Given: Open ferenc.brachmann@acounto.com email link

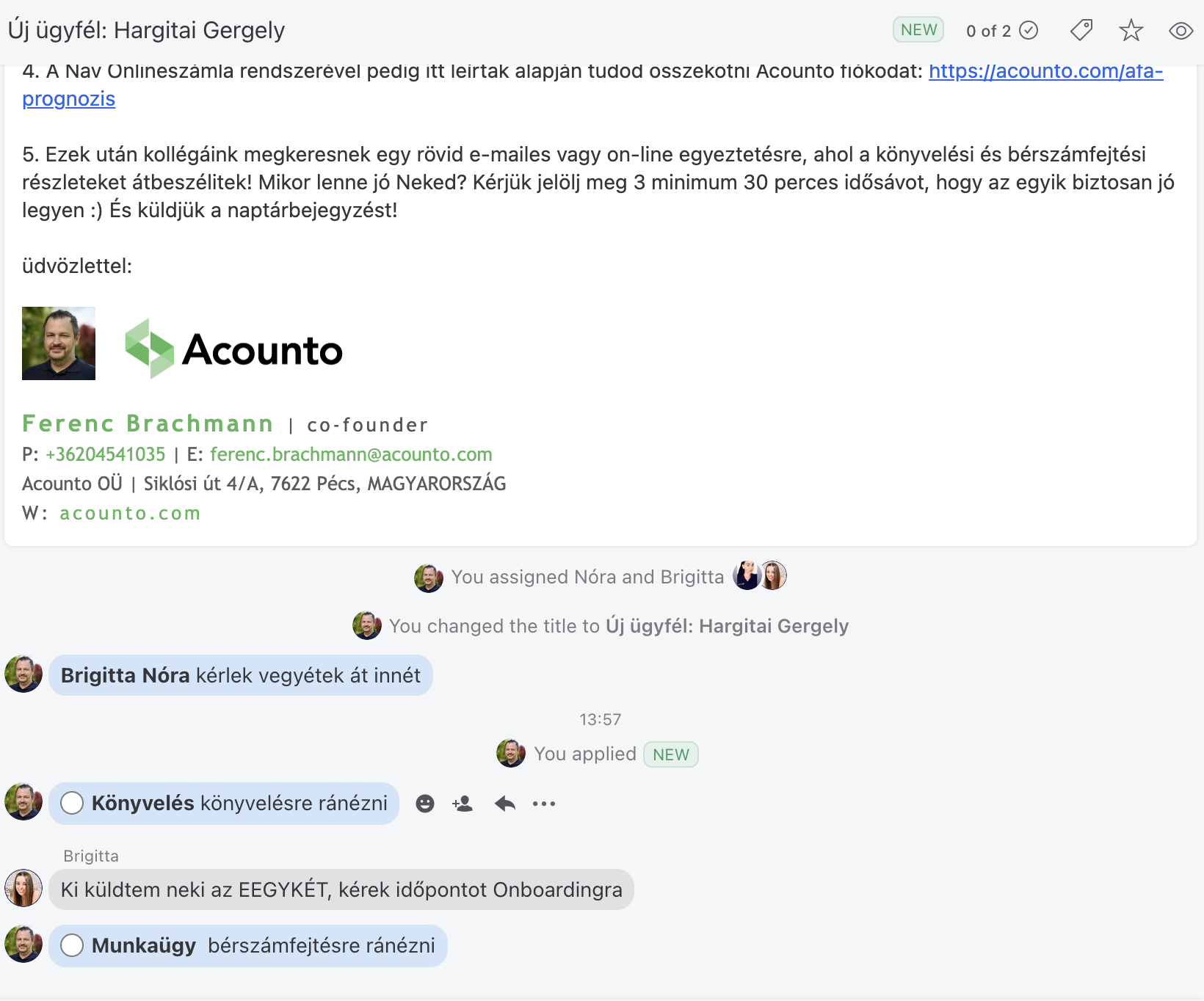Looking at the screenshot, I should point(351,454).
